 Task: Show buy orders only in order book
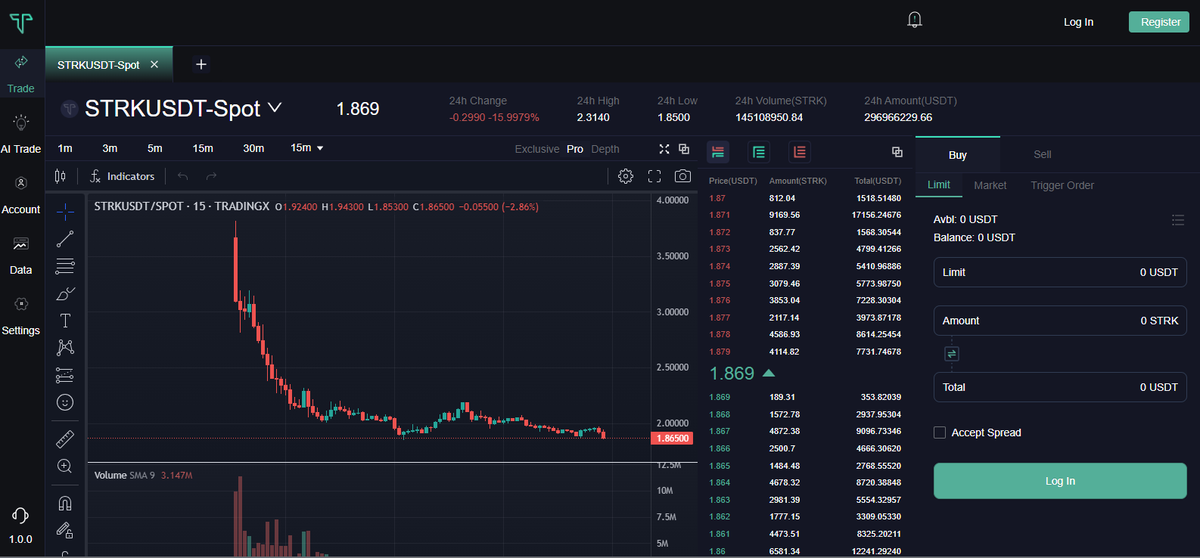pos(759,152)
